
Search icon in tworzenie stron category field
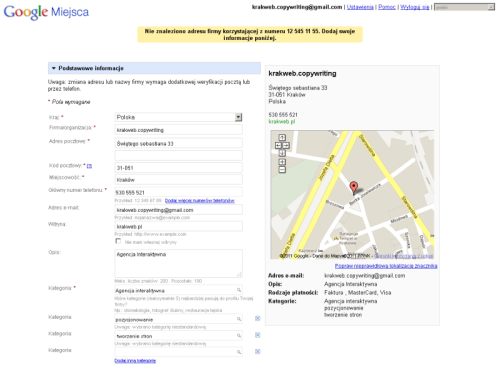(x=239, y=336)
